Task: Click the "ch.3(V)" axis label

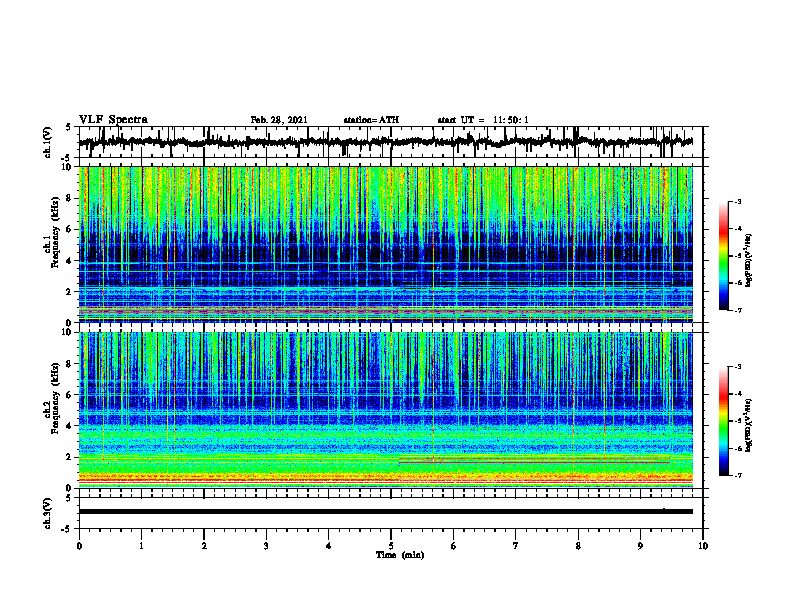Action: point(48,513)
